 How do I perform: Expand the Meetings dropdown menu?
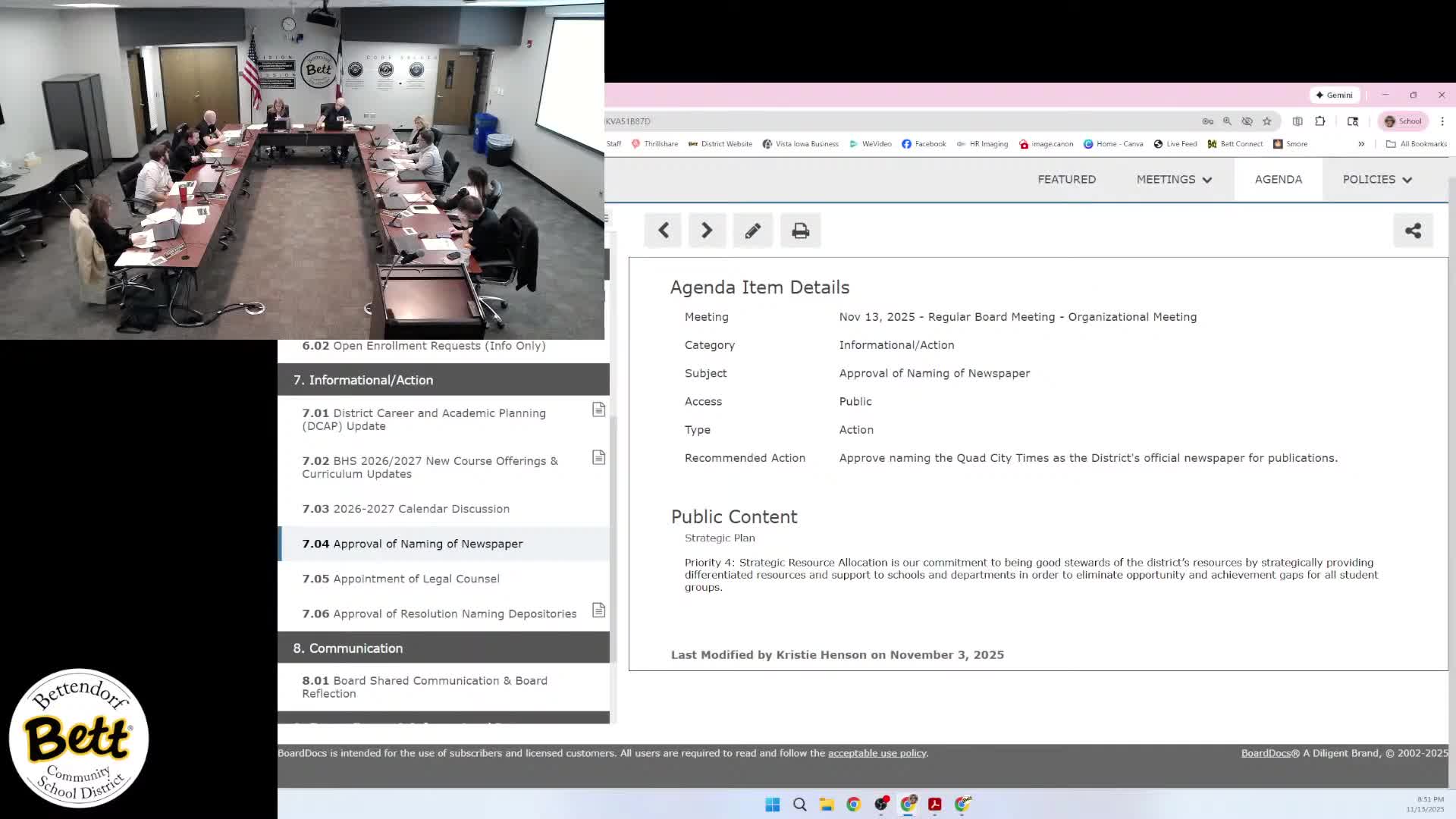click(x=1174, y=180)
